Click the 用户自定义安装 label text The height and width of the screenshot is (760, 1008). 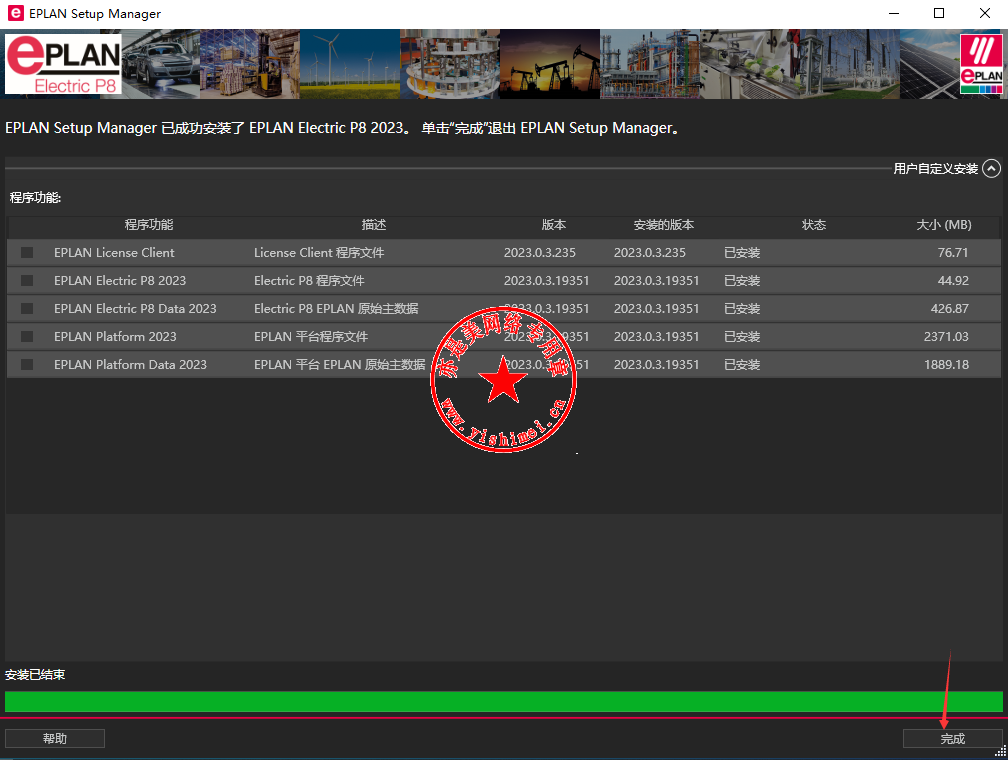935,168
